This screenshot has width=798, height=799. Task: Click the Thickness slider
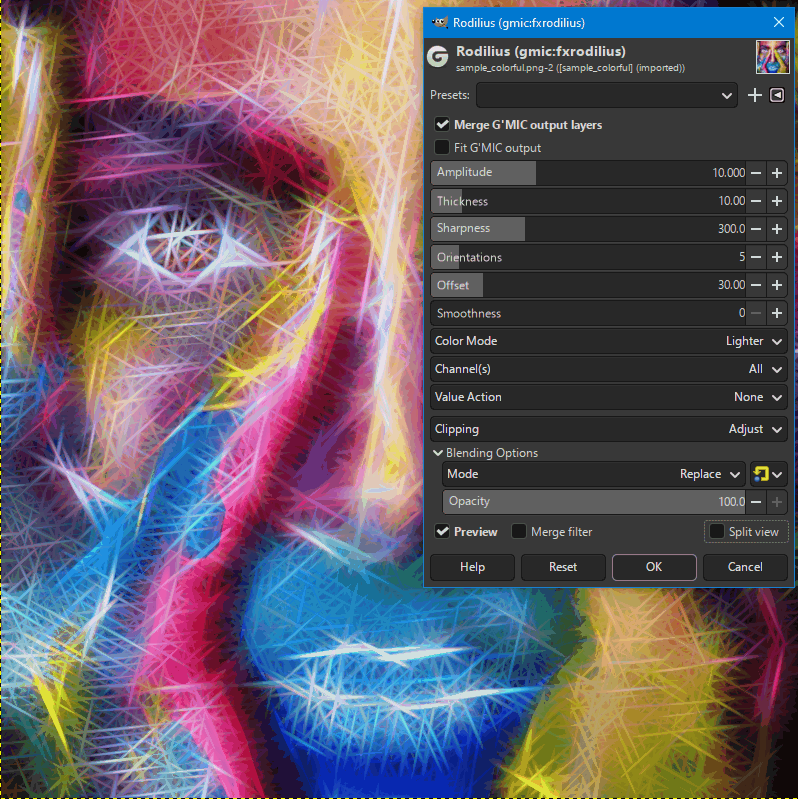[588, 201]
